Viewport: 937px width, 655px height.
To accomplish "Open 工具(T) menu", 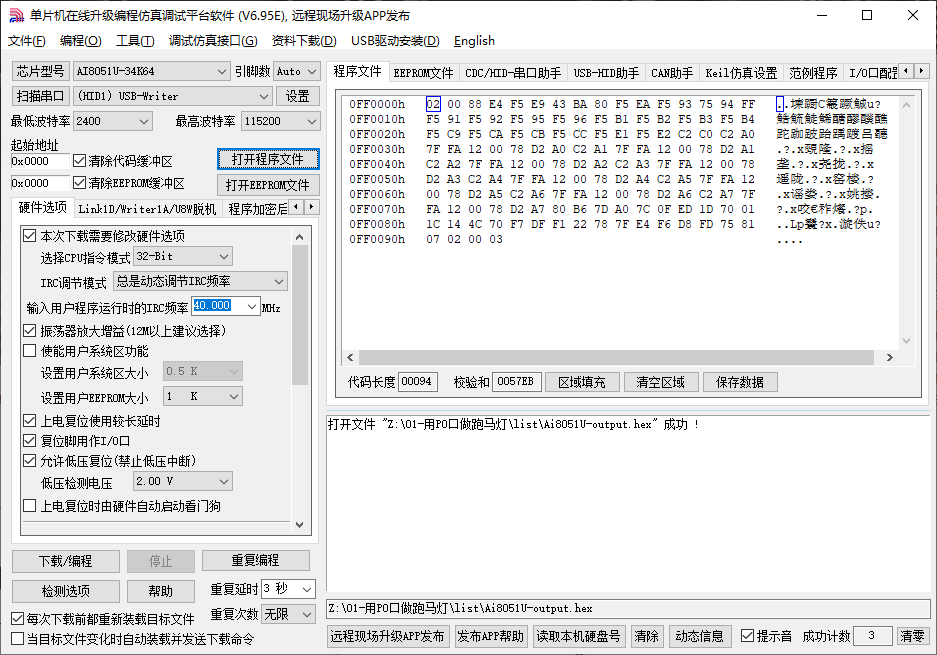I will [x=135, y=41].
